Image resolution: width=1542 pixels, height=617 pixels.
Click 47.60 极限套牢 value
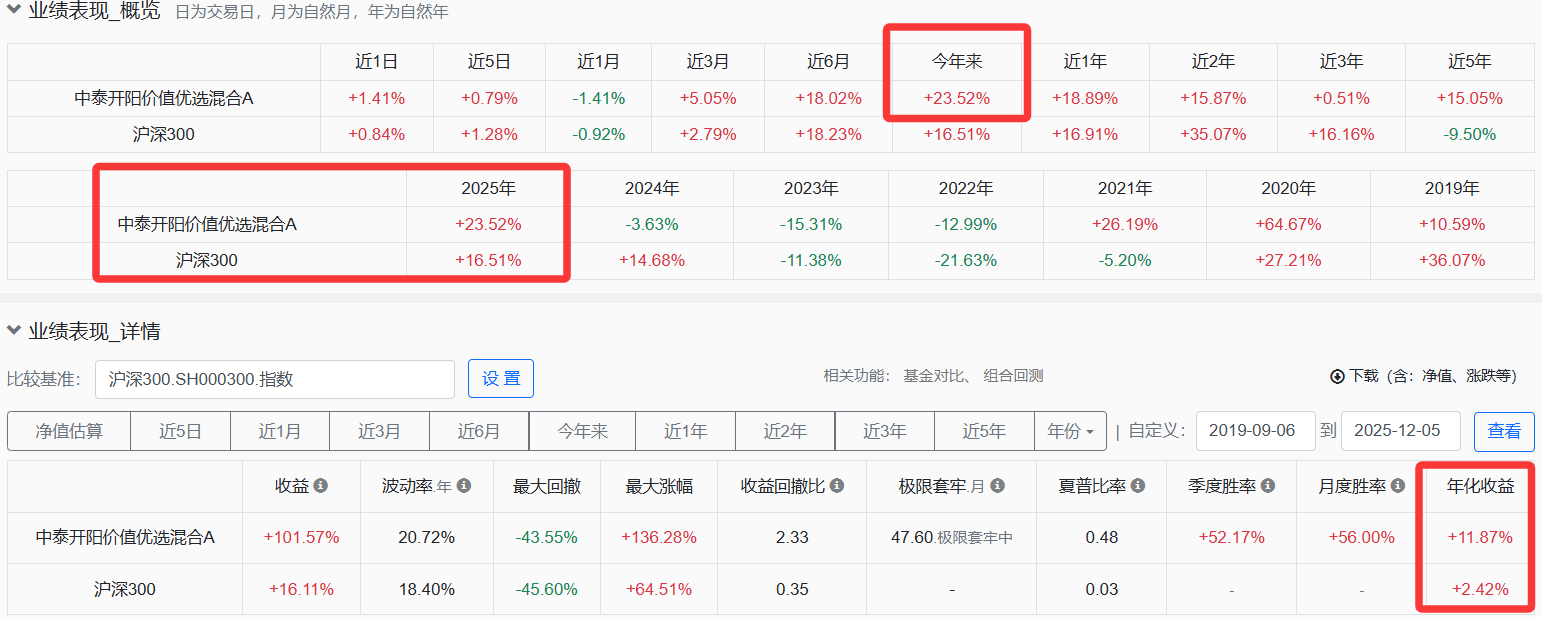pyautogui.click(x=911, y=537)
